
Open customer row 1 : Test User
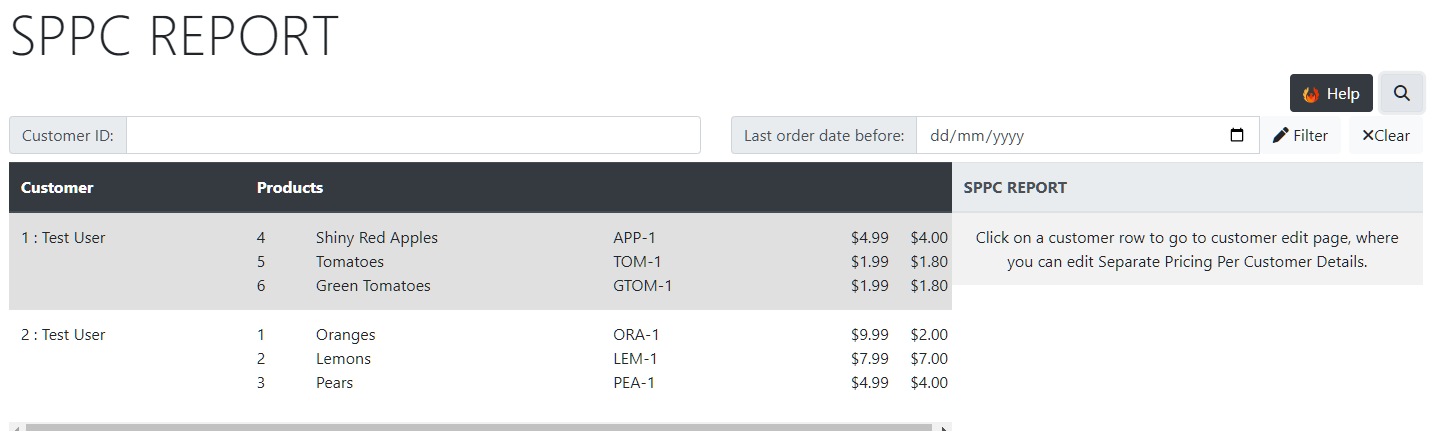[480, 261]
